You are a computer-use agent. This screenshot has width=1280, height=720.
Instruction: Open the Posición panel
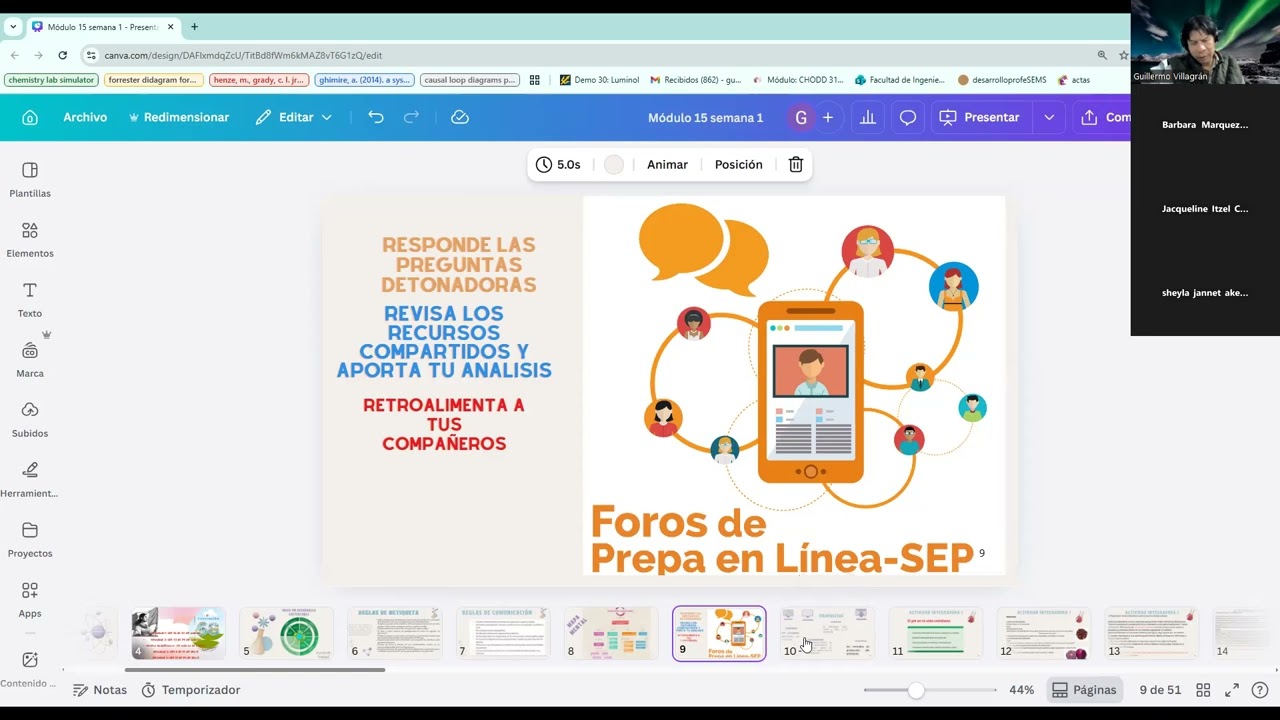739,165
